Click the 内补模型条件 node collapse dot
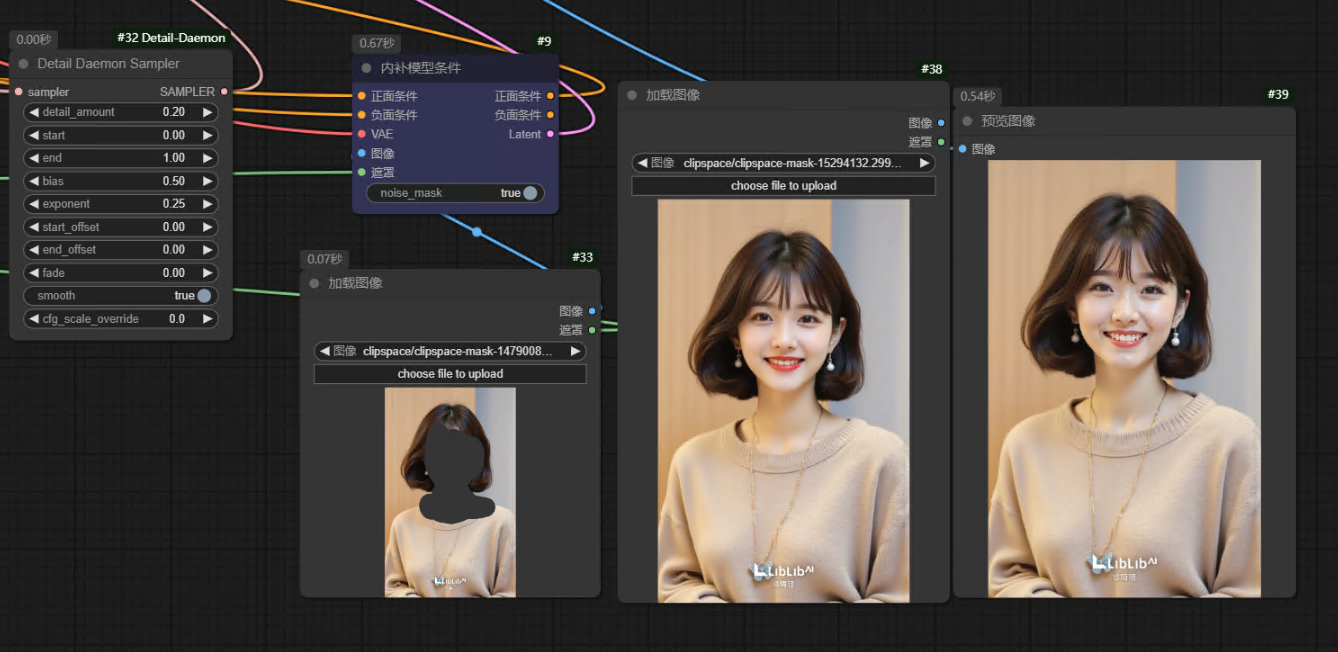The height and width of the screenshot is (652, 1338). tap(366, 68)
